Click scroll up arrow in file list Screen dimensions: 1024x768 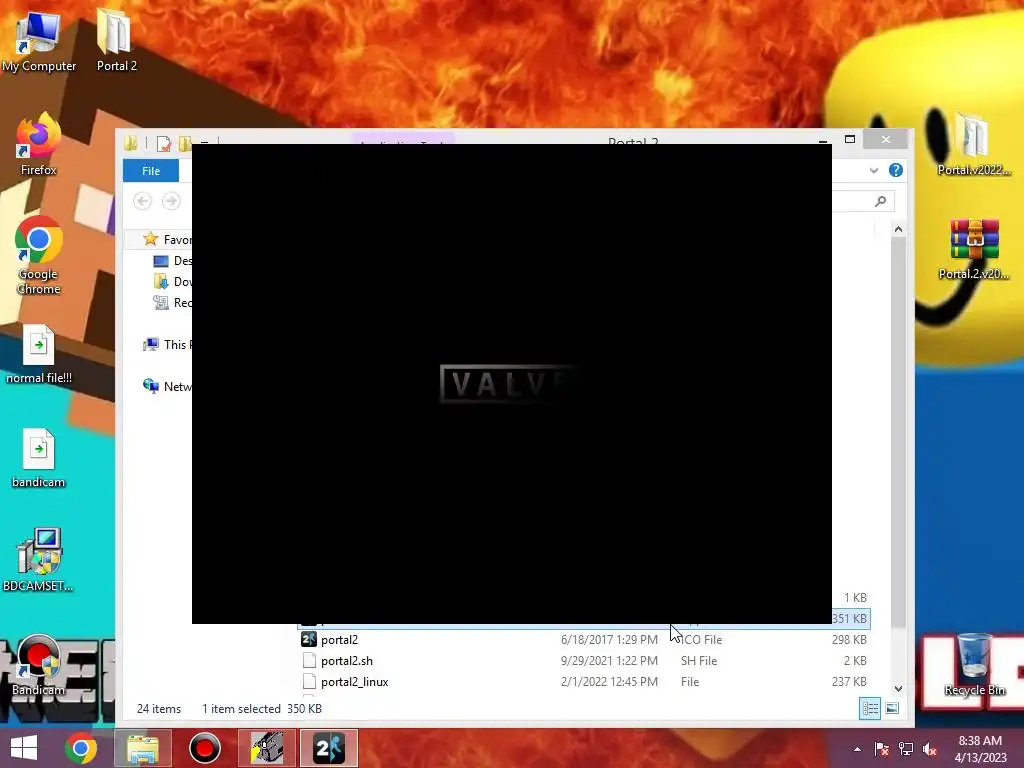pyautogui.click(x=899, y=229)
